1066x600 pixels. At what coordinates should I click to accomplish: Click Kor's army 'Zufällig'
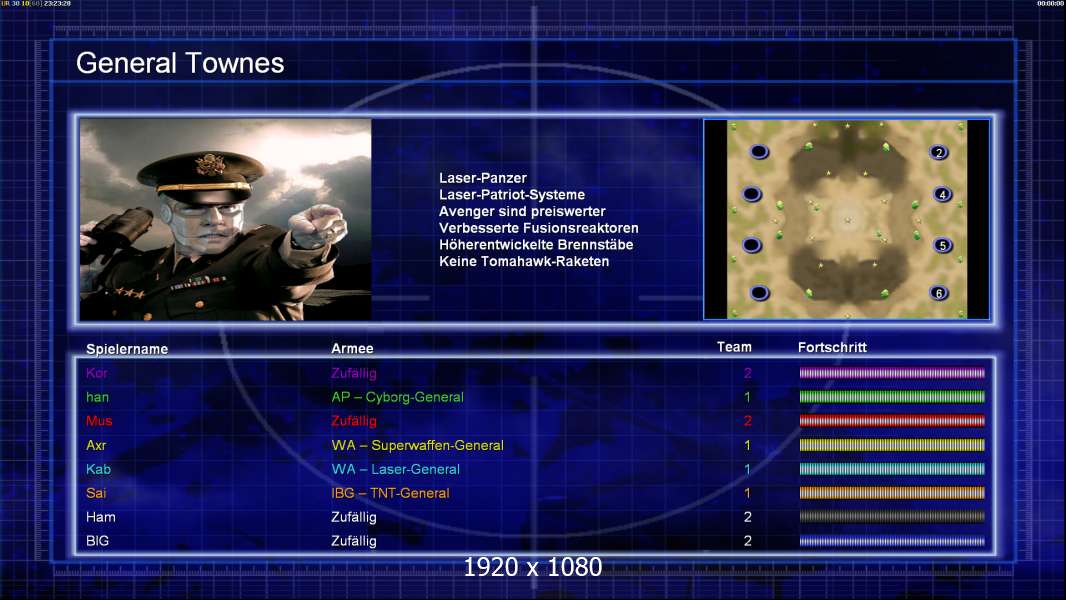tap(354, 373)
